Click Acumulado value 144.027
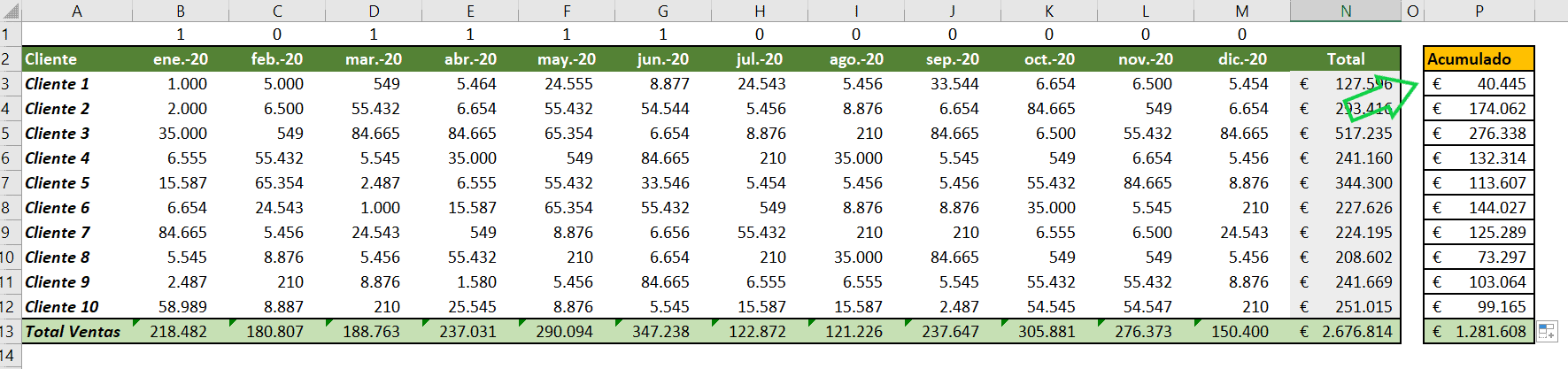The height and width of the screenshot is (369, 1568). [1479, 208]
